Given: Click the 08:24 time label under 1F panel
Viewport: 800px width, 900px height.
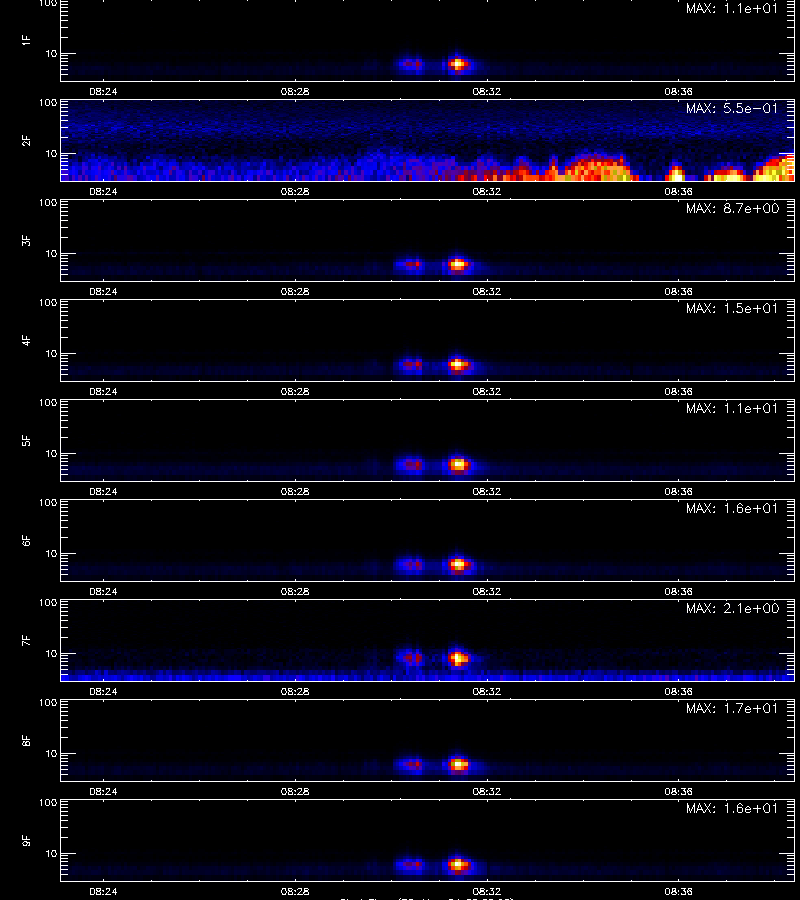Looking at the screenshot, I should pos(103,91).
